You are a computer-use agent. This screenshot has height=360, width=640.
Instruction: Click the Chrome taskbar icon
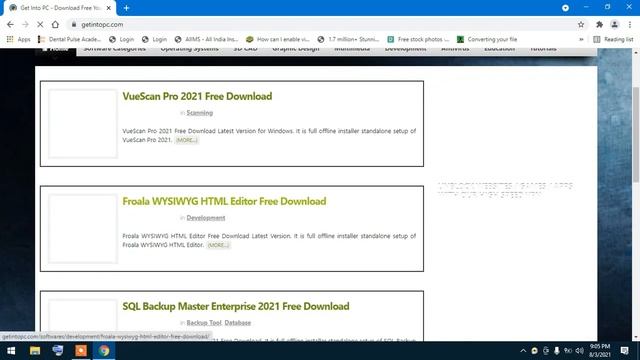(104, 351)
